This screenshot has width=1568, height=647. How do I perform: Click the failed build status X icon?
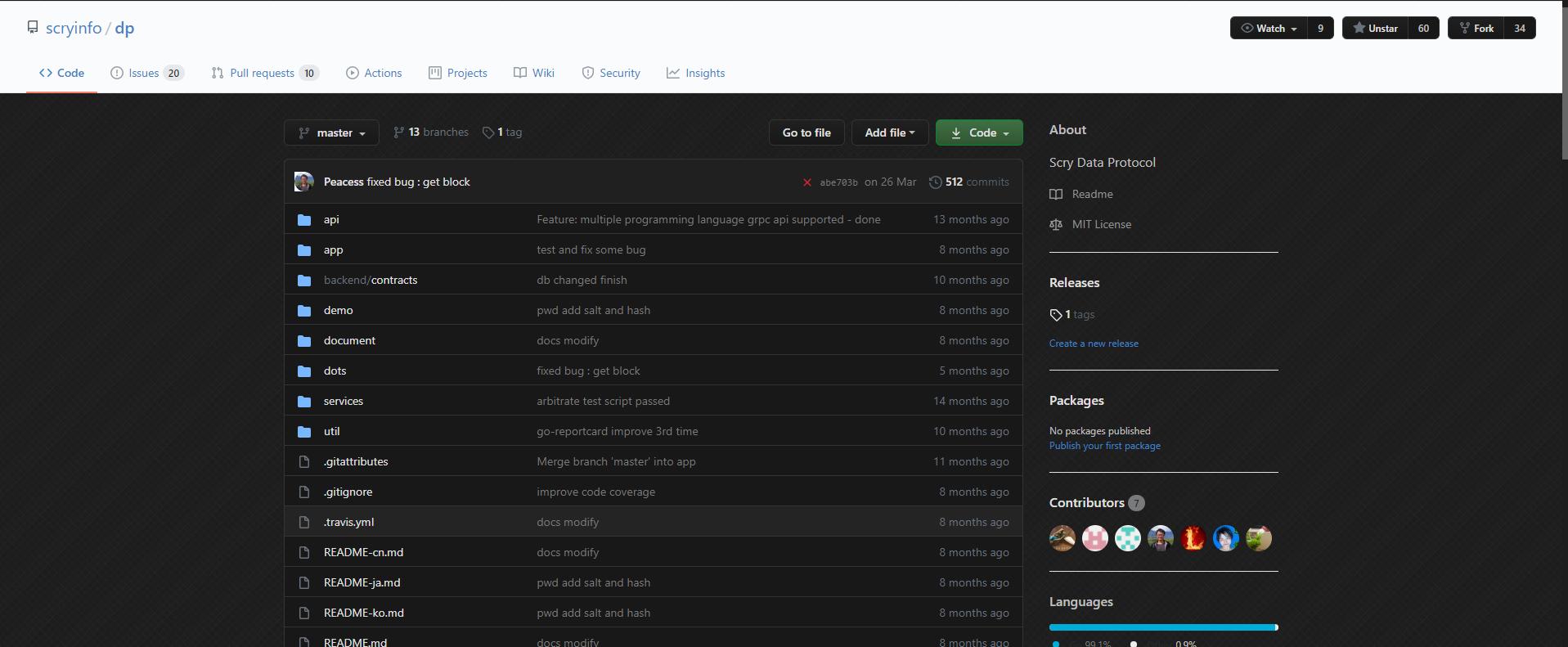pos(806,182)
